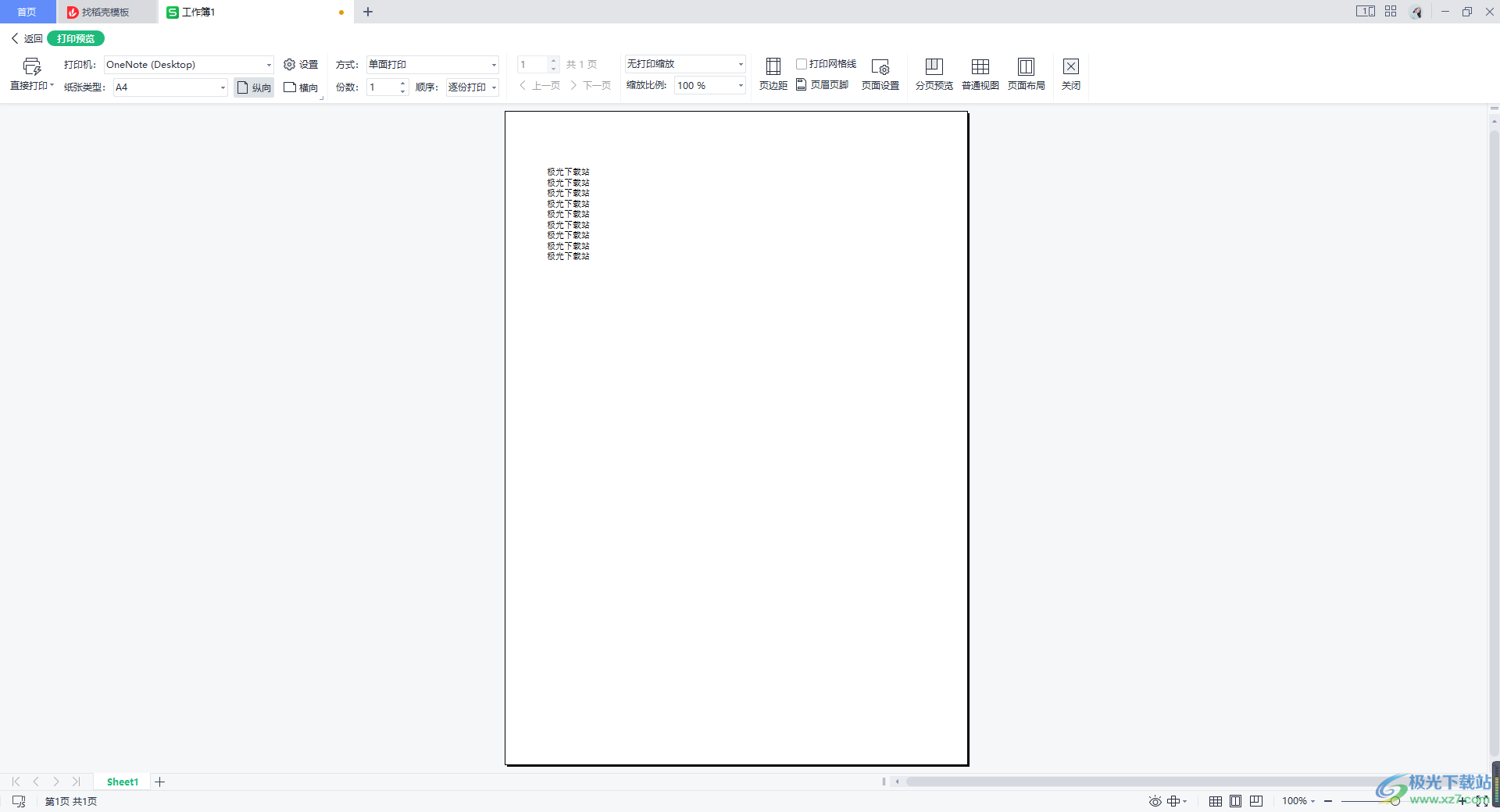Close the print preview via 关闭 icon
Screen dimensions: 1500x812
point(1071,74)
